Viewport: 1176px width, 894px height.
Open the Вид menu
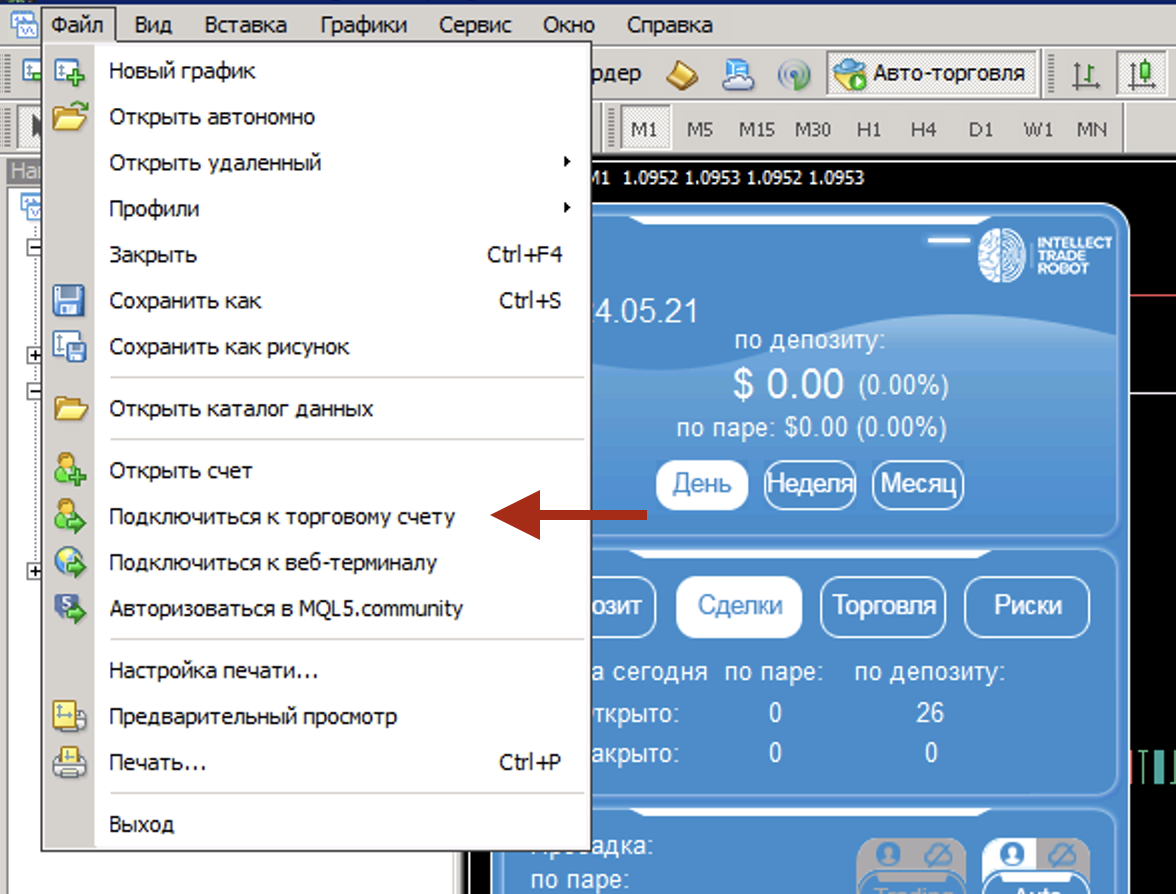point(153,25)
